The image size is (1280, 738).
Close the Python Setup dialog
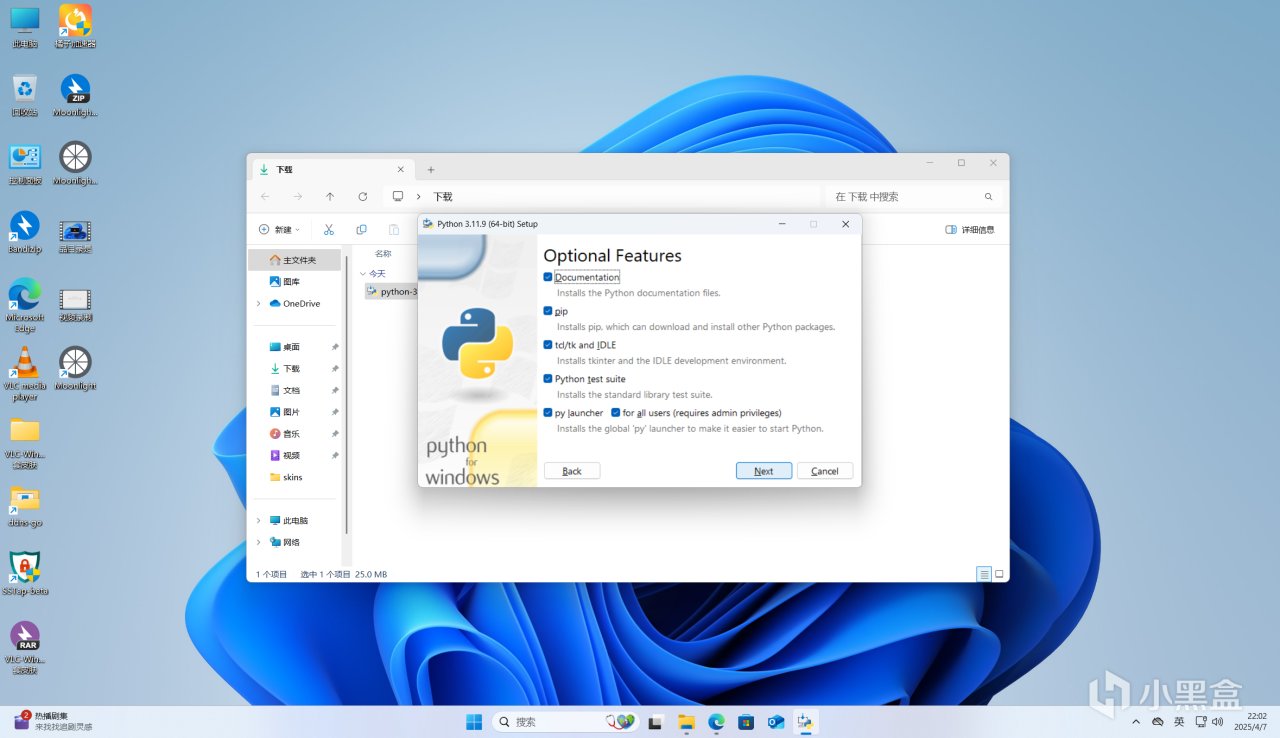pos(845,224)
